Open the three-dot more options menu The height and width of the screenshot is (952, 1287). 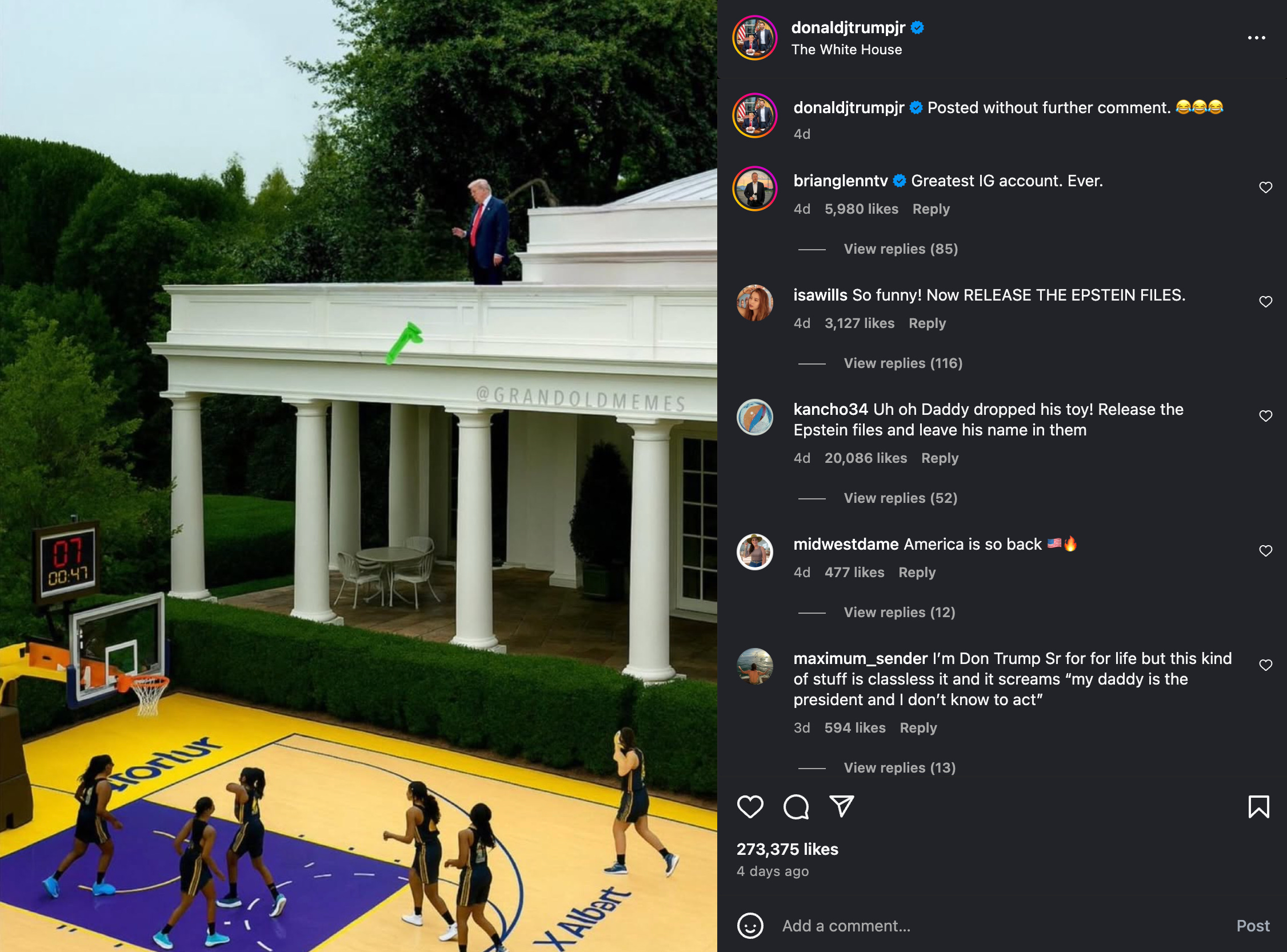1256,38
